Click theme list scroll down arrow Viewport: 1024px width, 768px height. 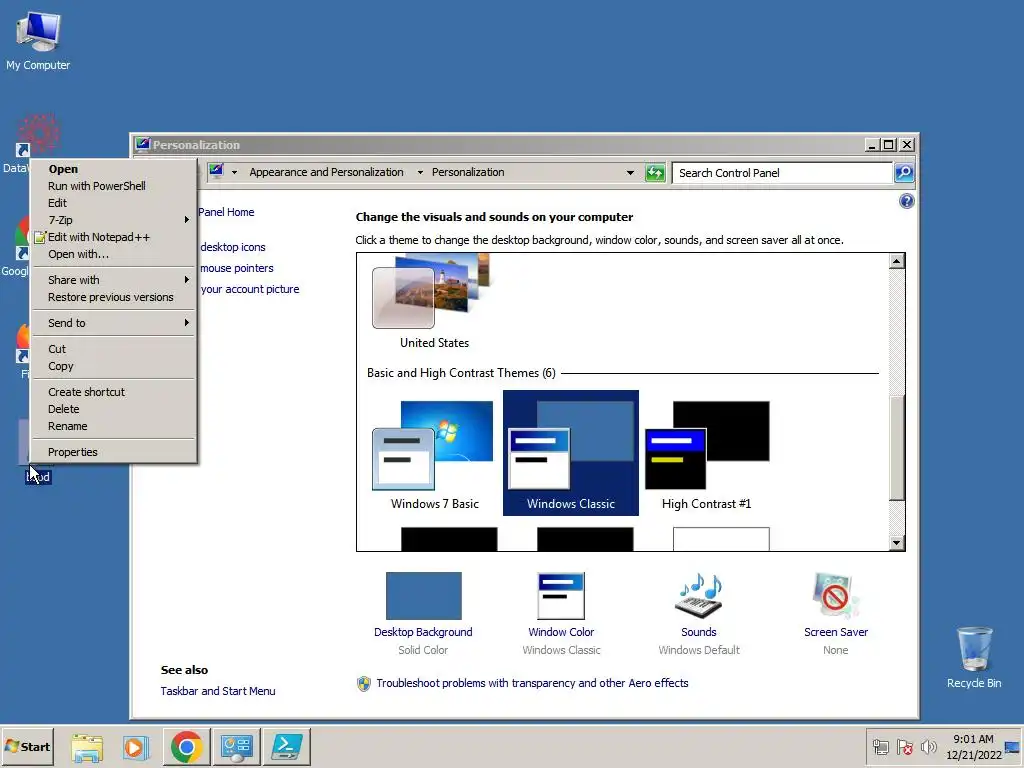pos(897,543)
